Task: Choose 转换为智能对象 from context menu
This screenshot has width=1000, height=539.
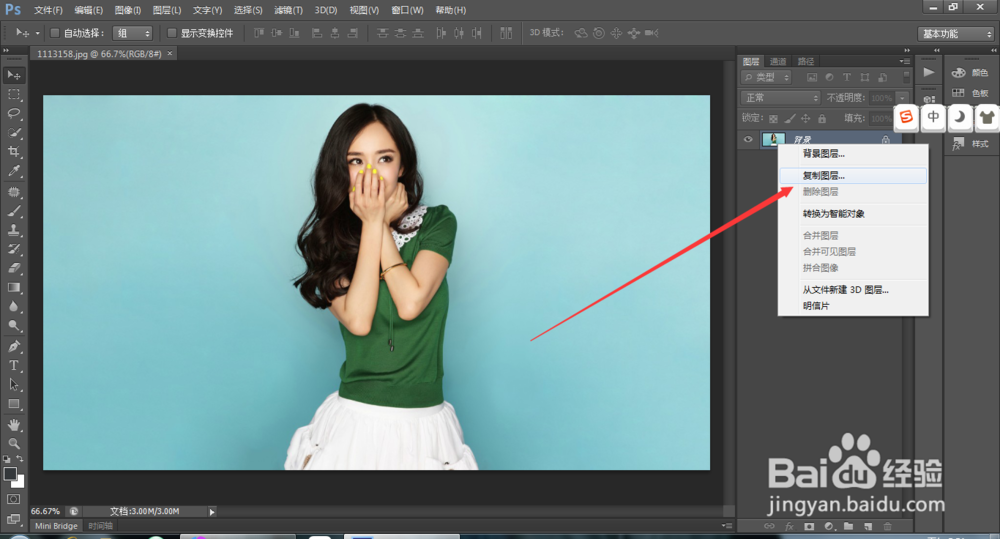Action: point(853,214)
